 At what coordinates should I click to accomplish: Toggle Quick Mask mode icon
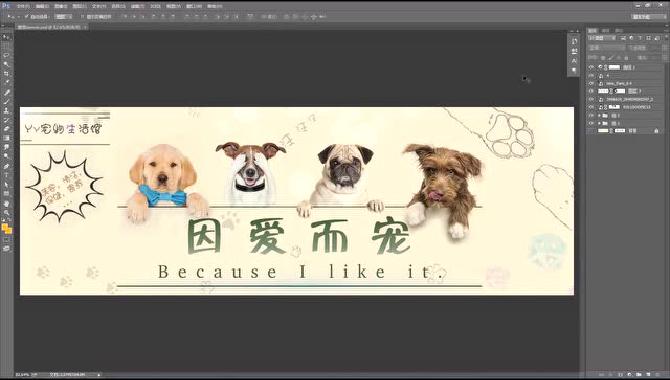tap(6, 240)
